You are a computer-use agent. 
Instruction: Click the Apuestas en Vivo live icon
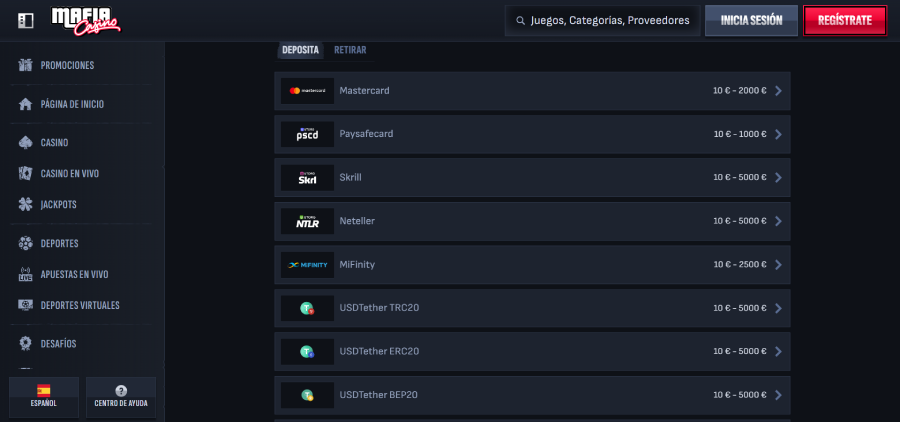(x=25, y=274)
